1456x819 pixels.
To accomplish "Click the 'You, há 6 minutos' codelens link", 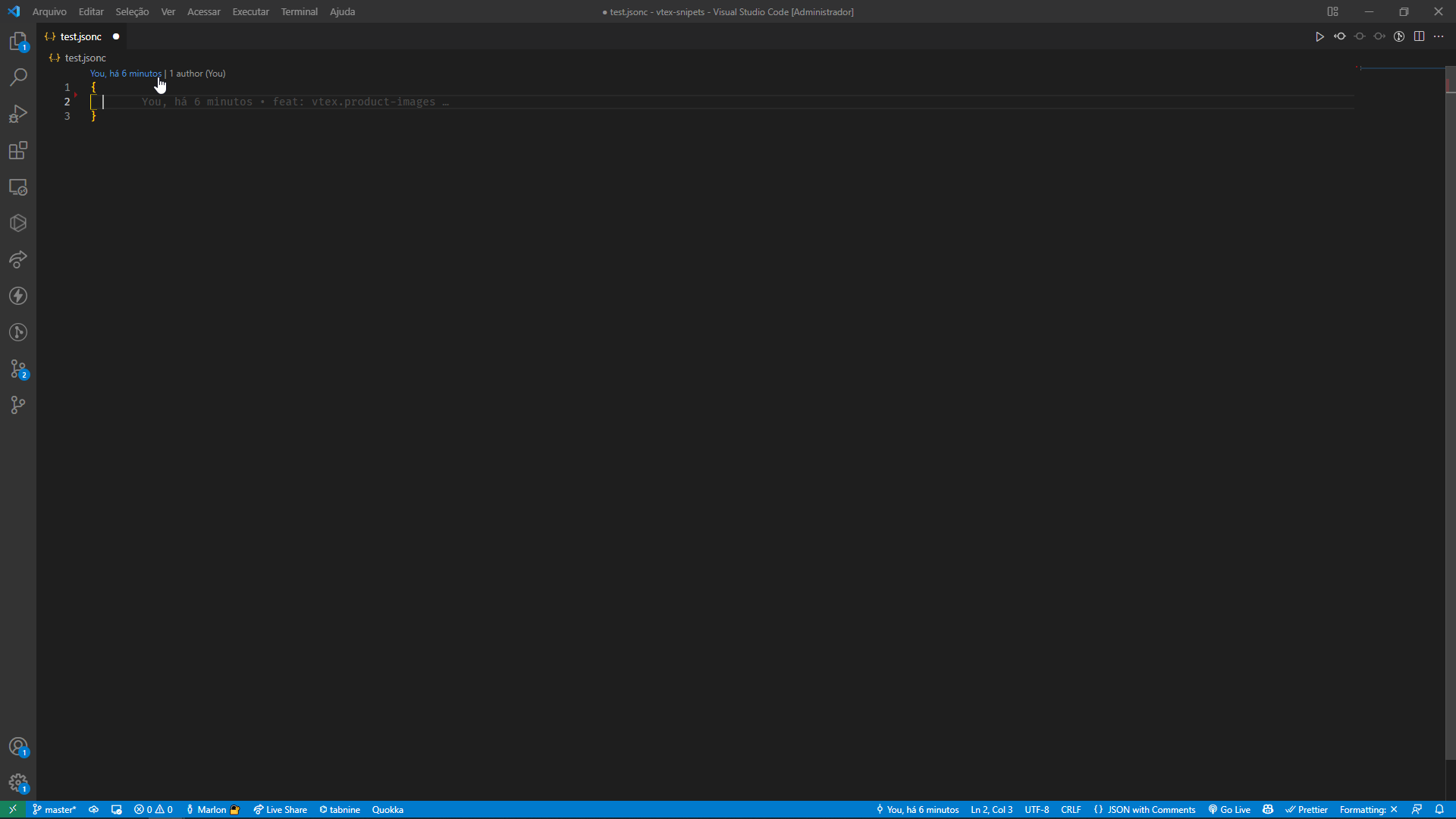I will coord(125,74).
